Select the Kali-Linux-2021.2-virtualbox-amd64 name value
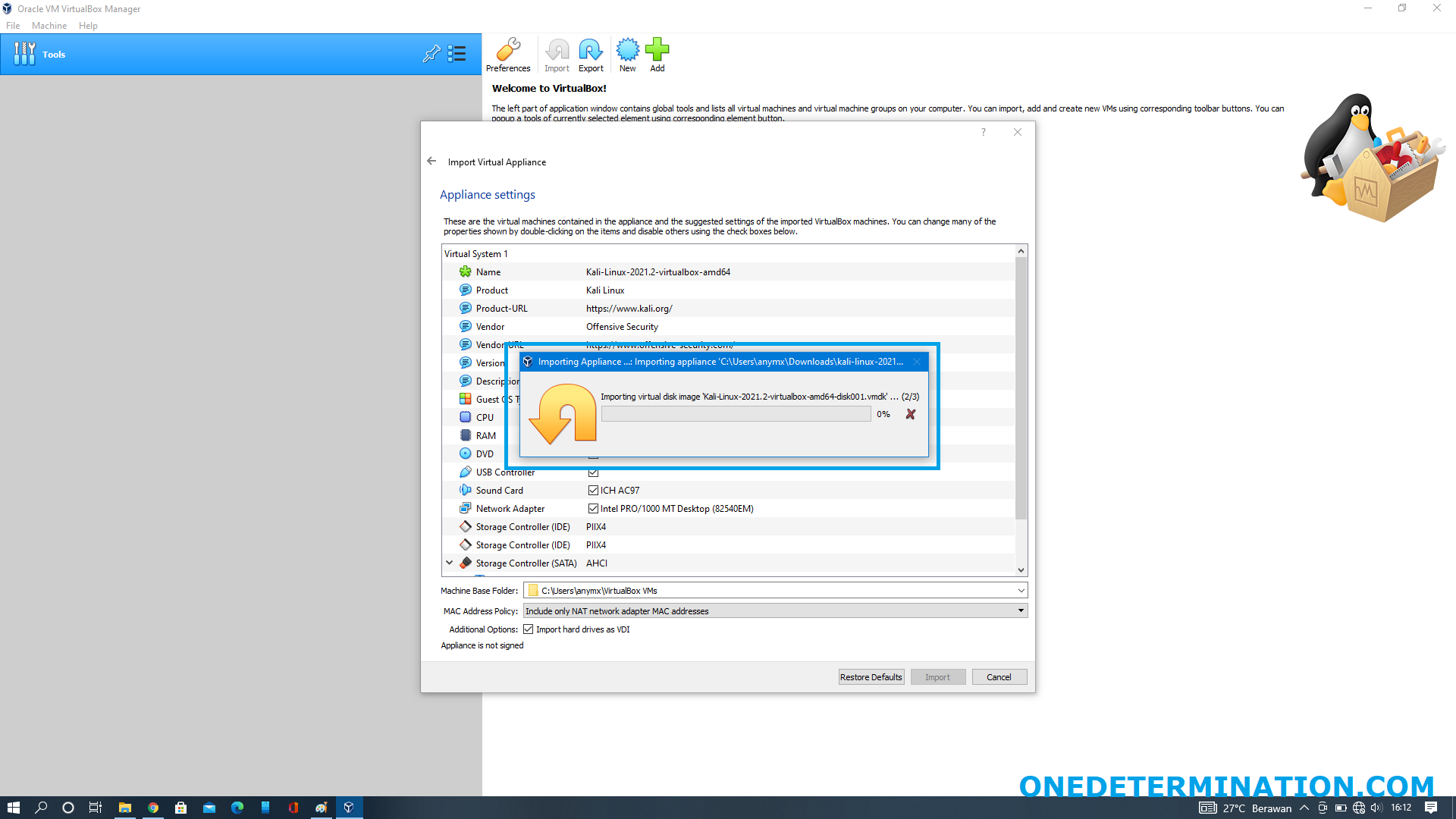 [x=658, y=271]
